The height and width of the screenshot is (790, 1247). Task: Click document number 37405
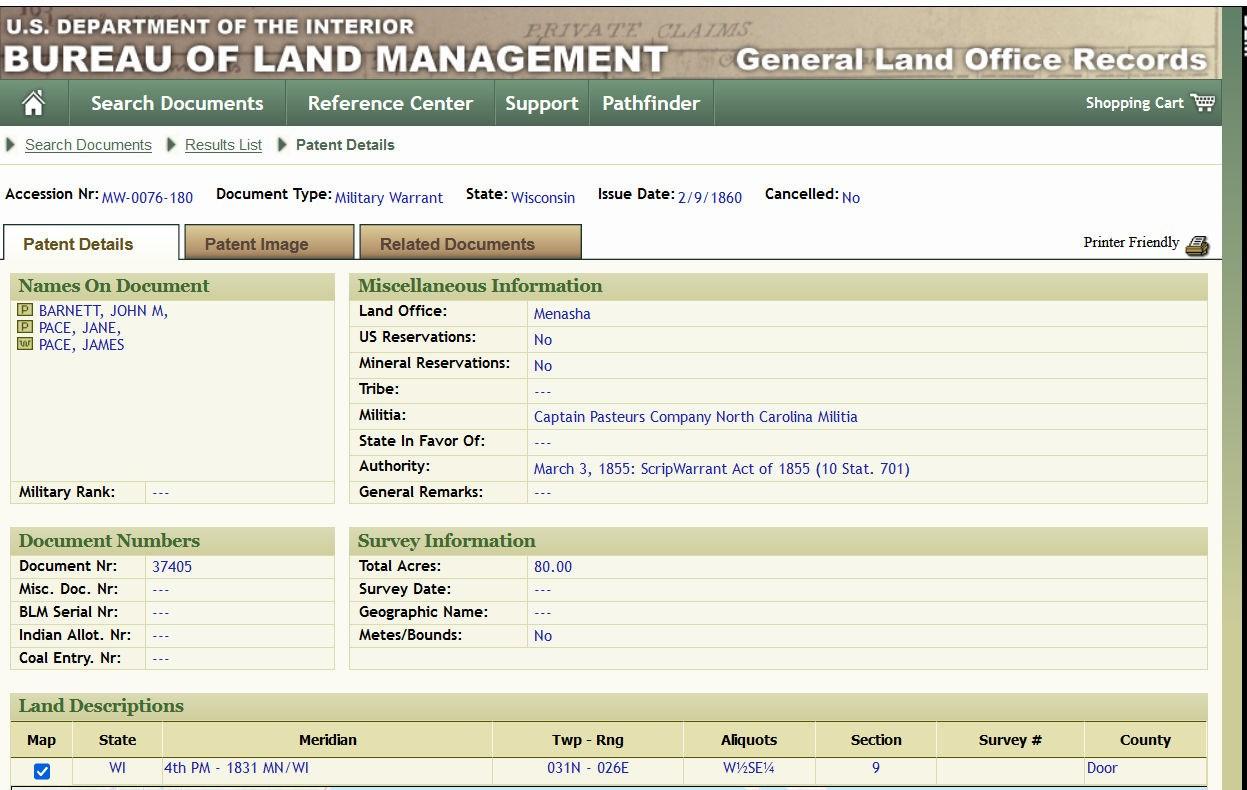pos(172,567)
